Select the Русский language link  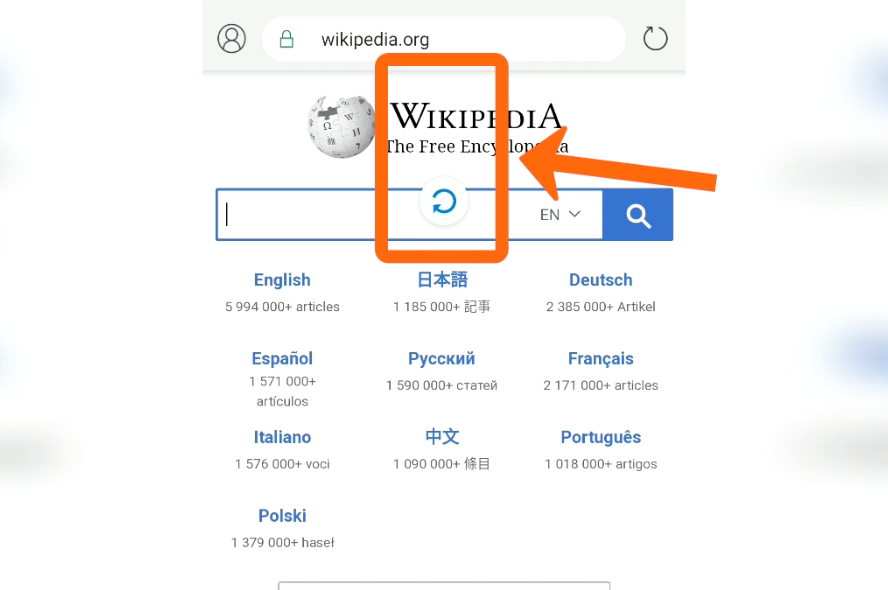coord(442,358)
